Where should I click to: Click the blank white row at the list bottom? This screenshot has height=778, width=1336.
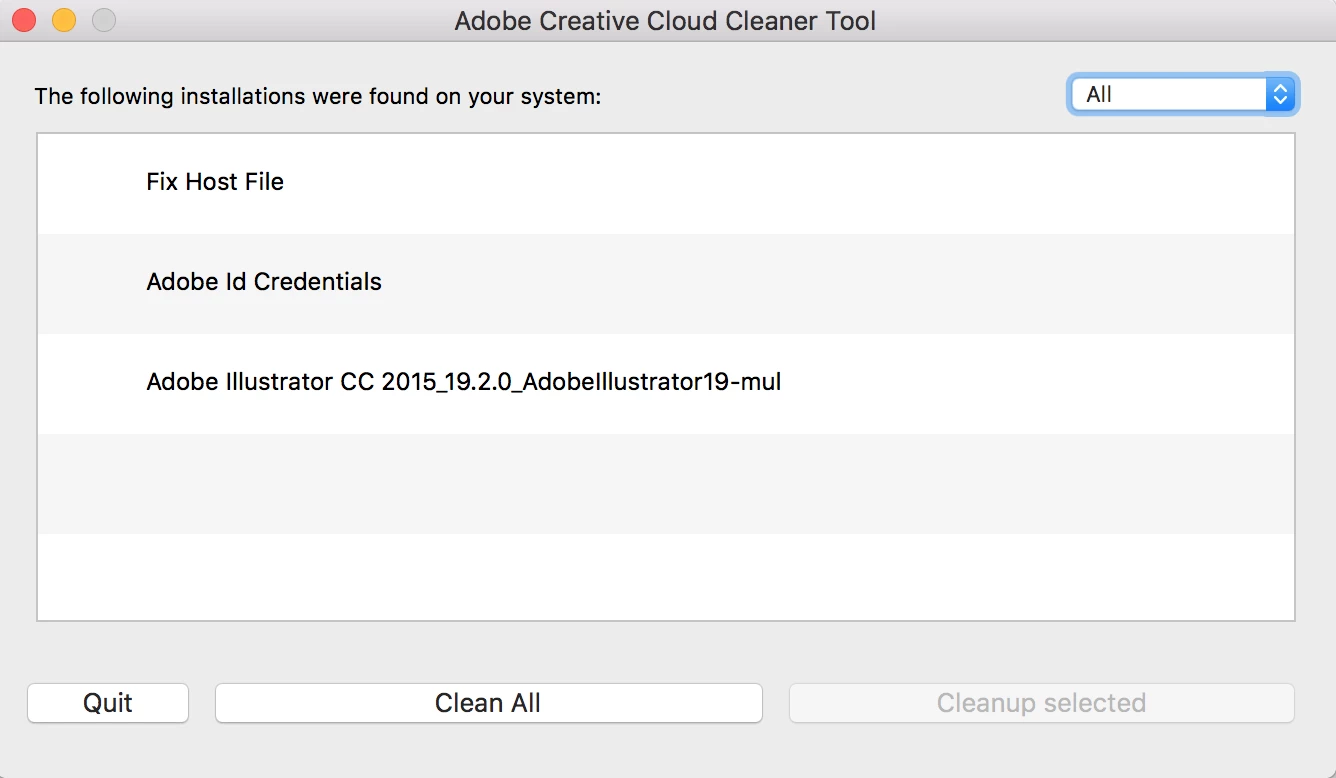click(665, 575)
